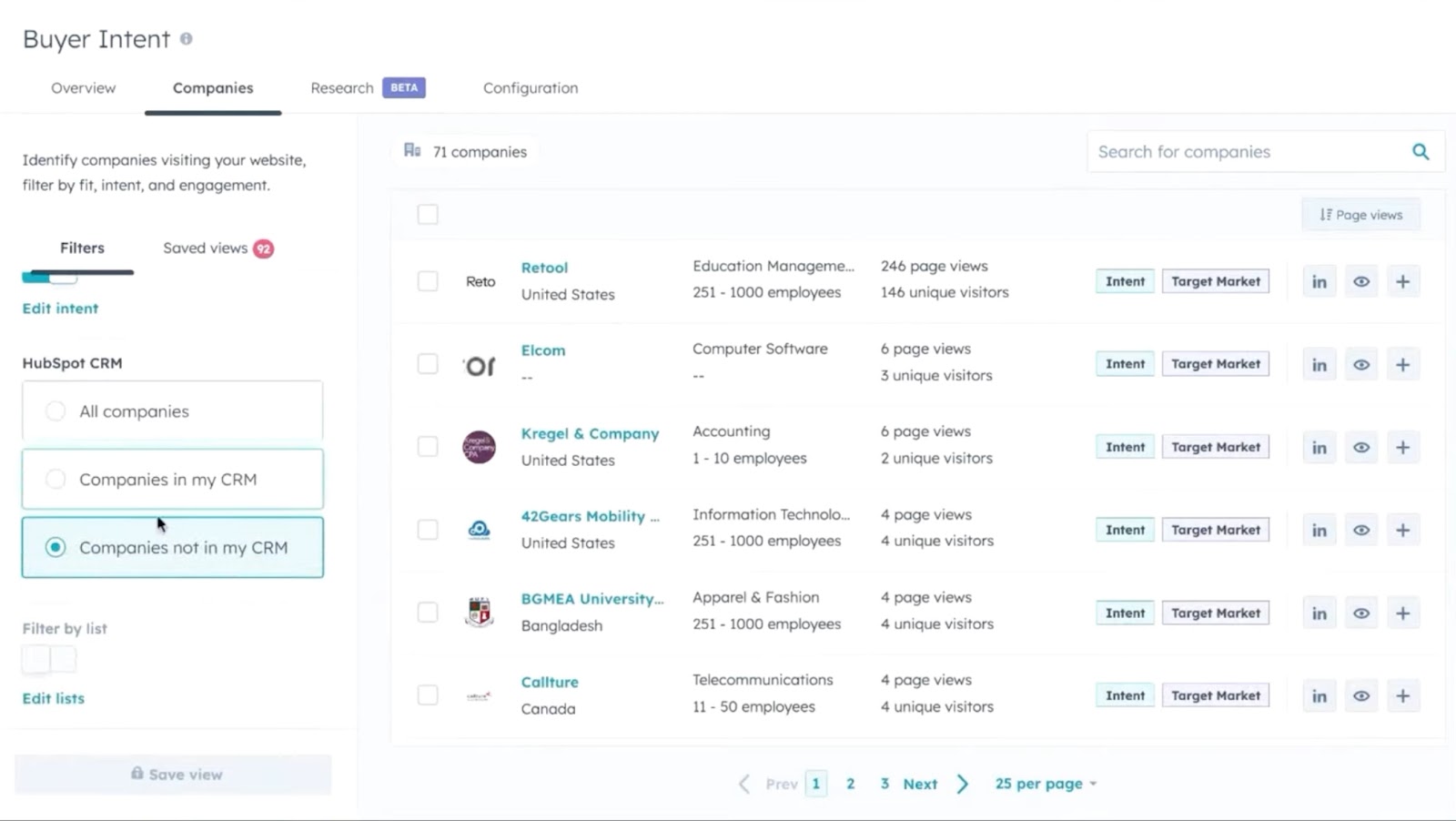Click the 42Gears Mobility logo

(480, 530)
